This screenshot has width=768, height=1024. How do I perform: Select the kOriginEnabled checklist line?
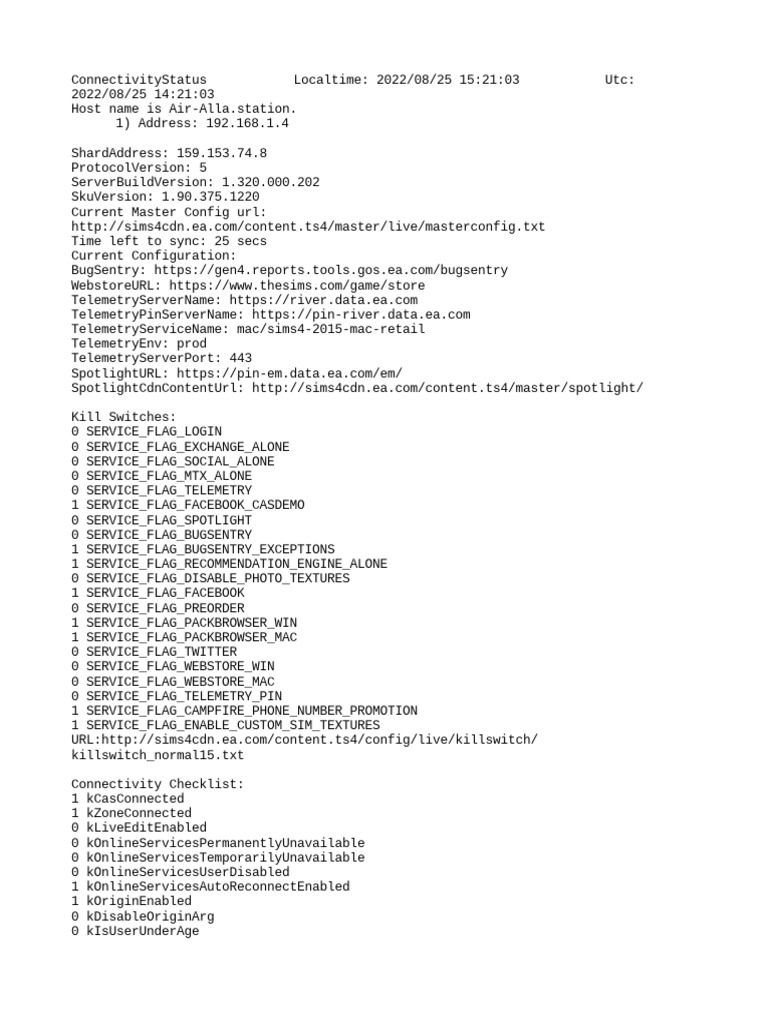coord(131,901)
